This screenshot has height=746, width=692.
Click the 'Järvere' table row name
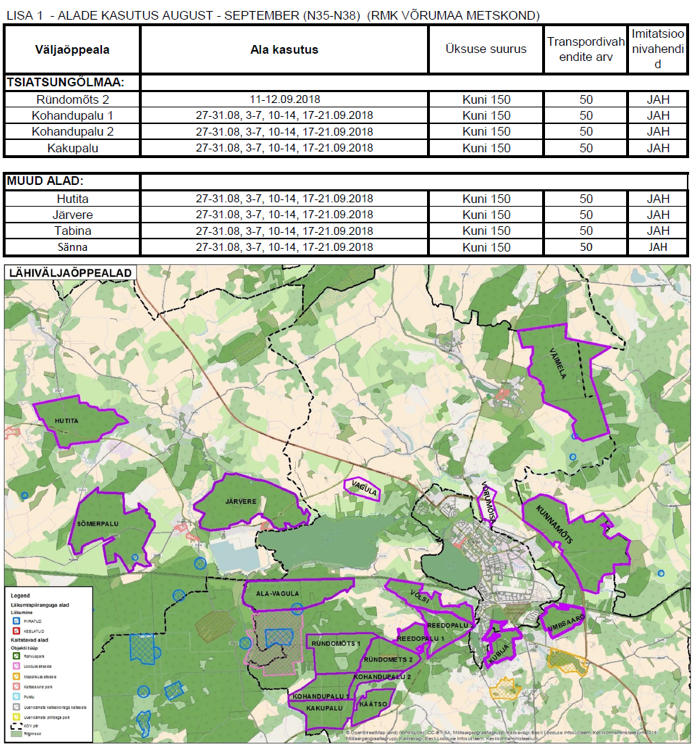tap(72, 215)
